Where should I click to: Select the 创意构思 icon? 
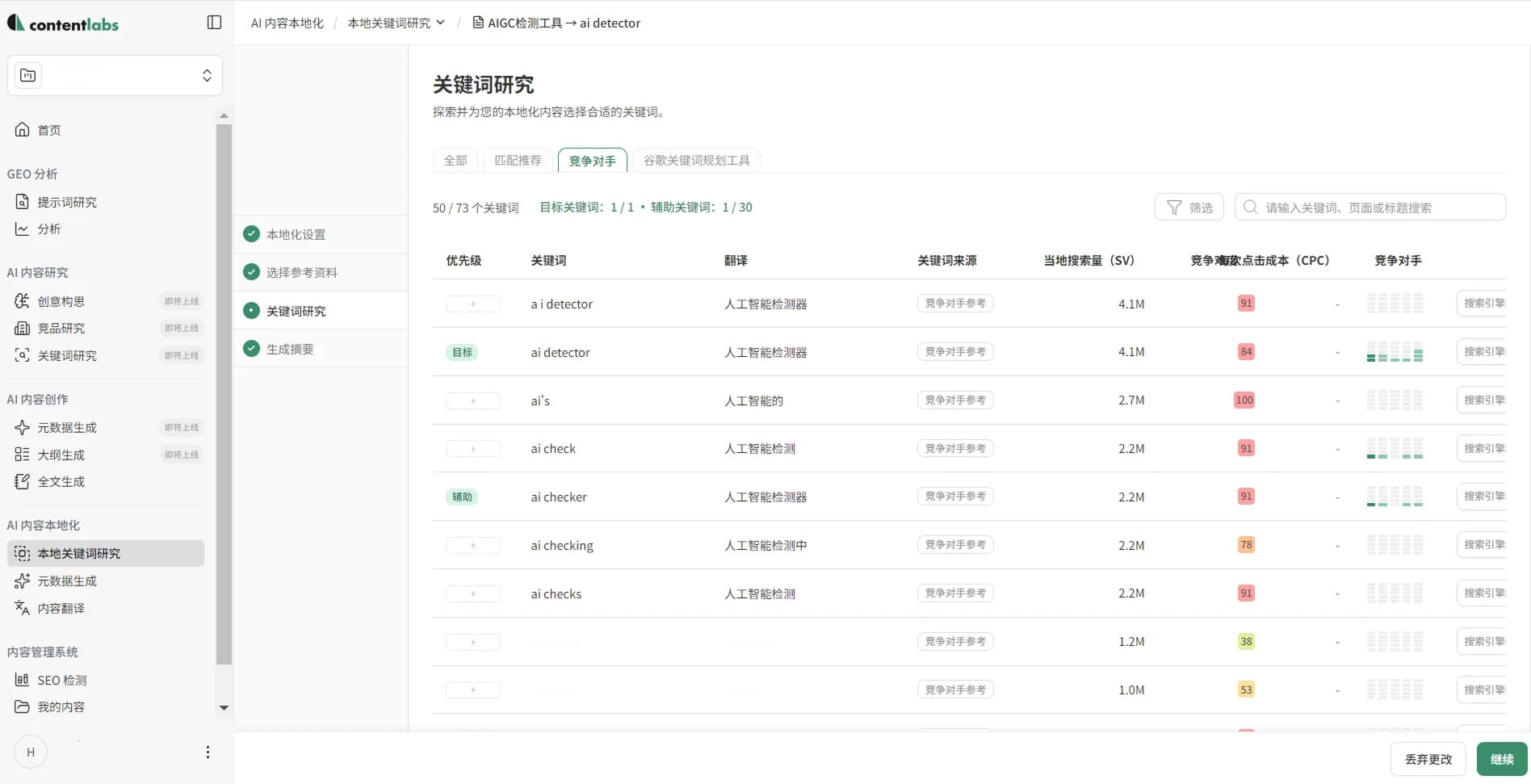(x=22, y=300)
